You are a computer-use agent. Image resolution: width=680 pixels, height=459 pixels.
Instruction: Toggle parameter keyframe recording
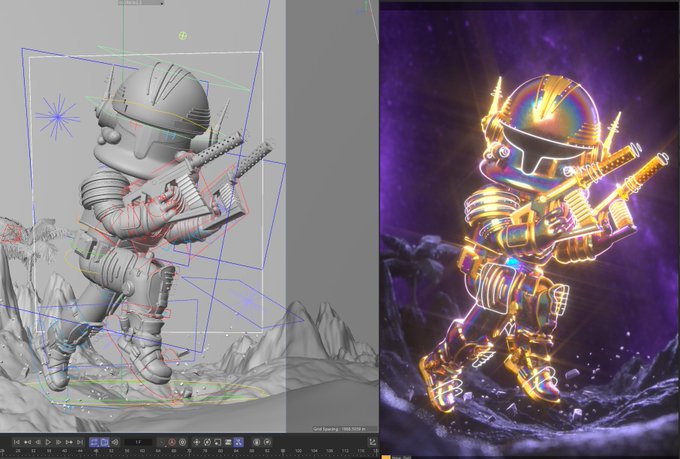pyautogui.click(x=228, y=442)
